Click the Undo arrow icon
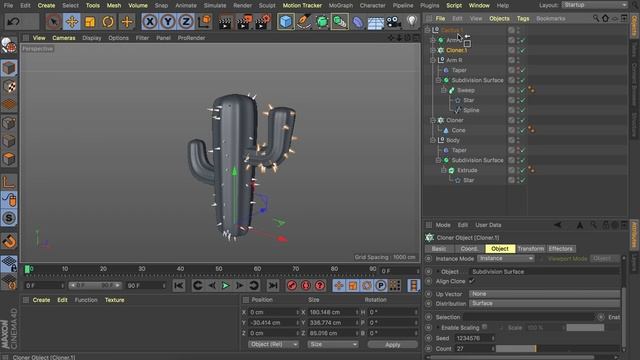The width and height of the screenshot is (640, 360). point(13,21)
